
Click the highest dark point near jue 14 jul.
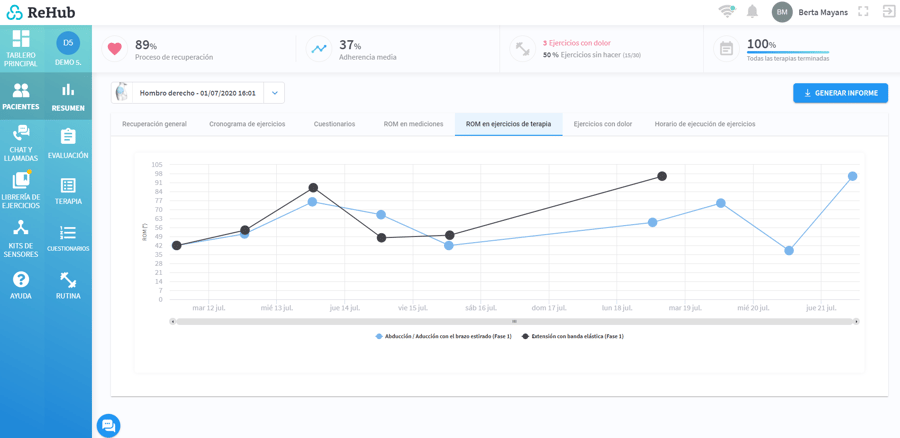313,188
